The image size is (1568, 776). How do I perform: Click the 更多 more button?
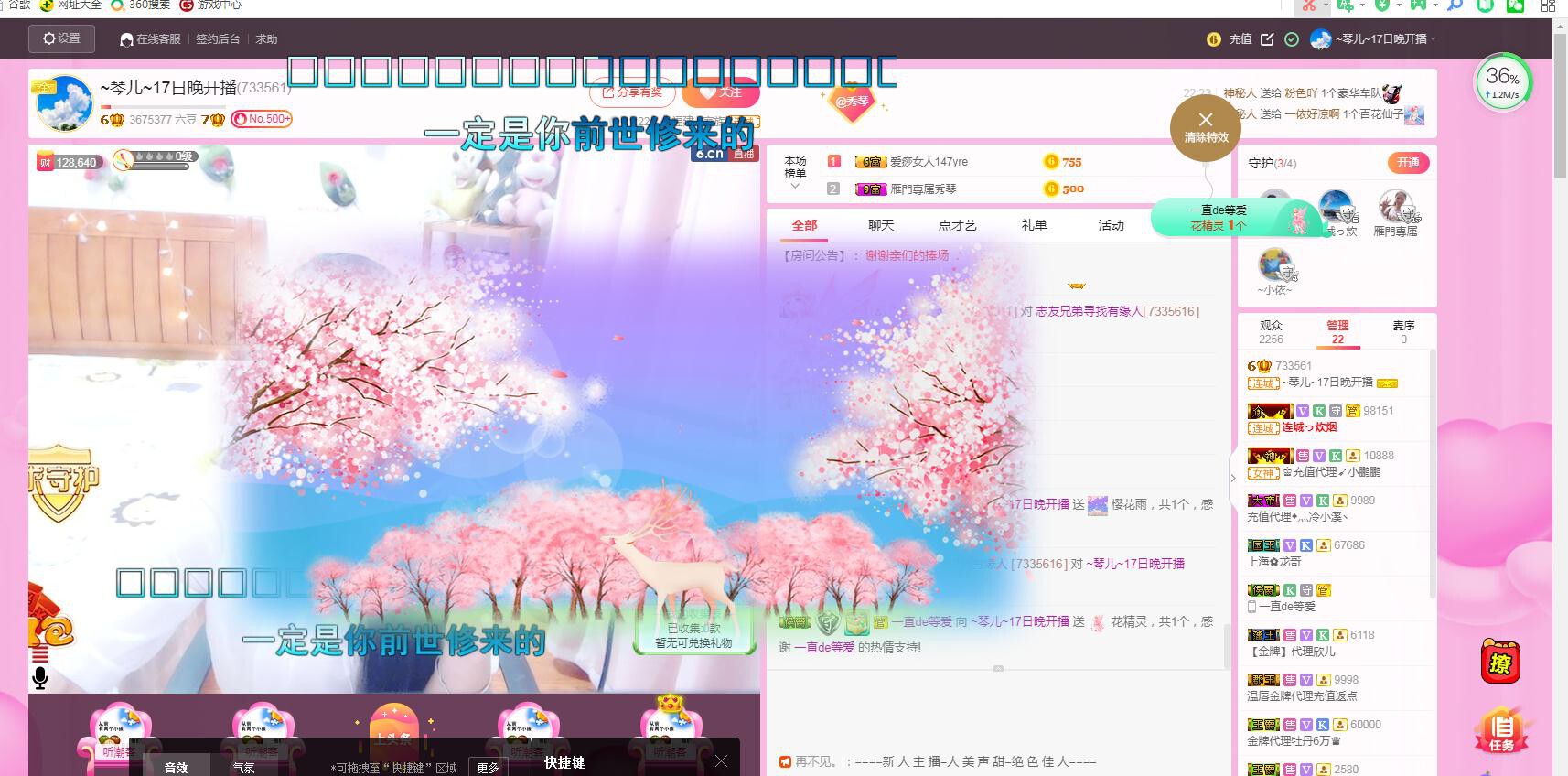pos(489,767)
